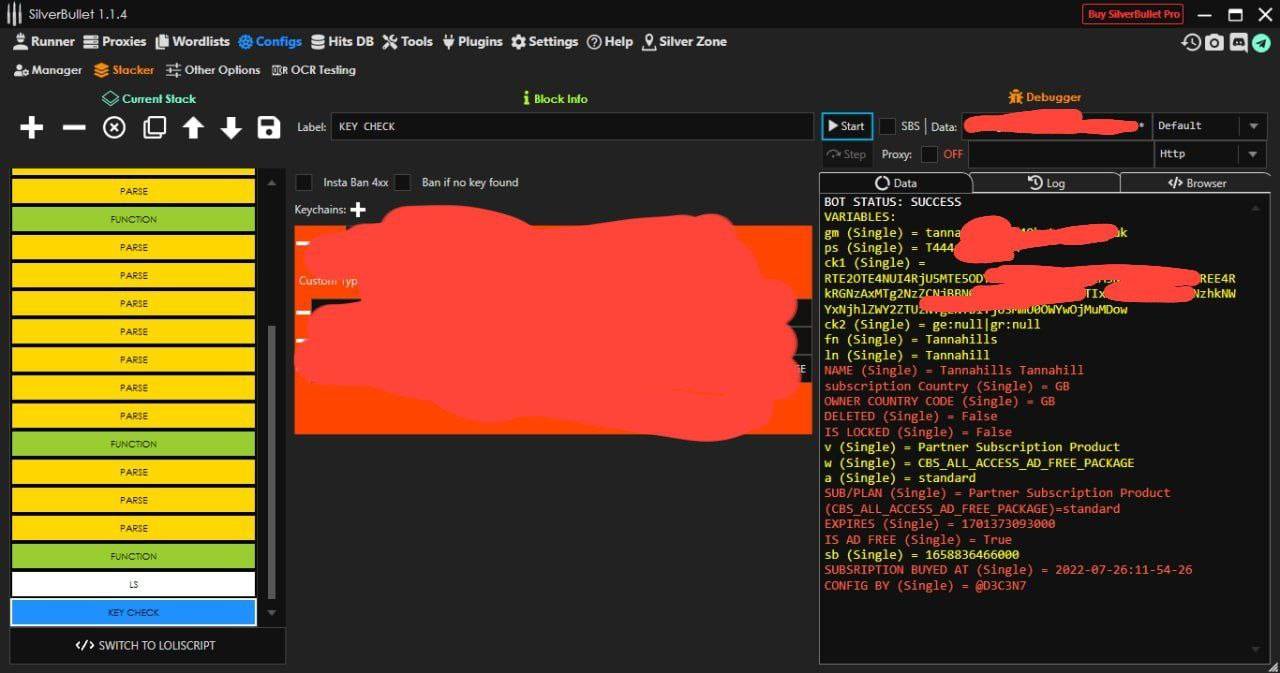Viewport: 1280px width, 673px height.
Task: Open the Help menu
Action: coord(610,42)
